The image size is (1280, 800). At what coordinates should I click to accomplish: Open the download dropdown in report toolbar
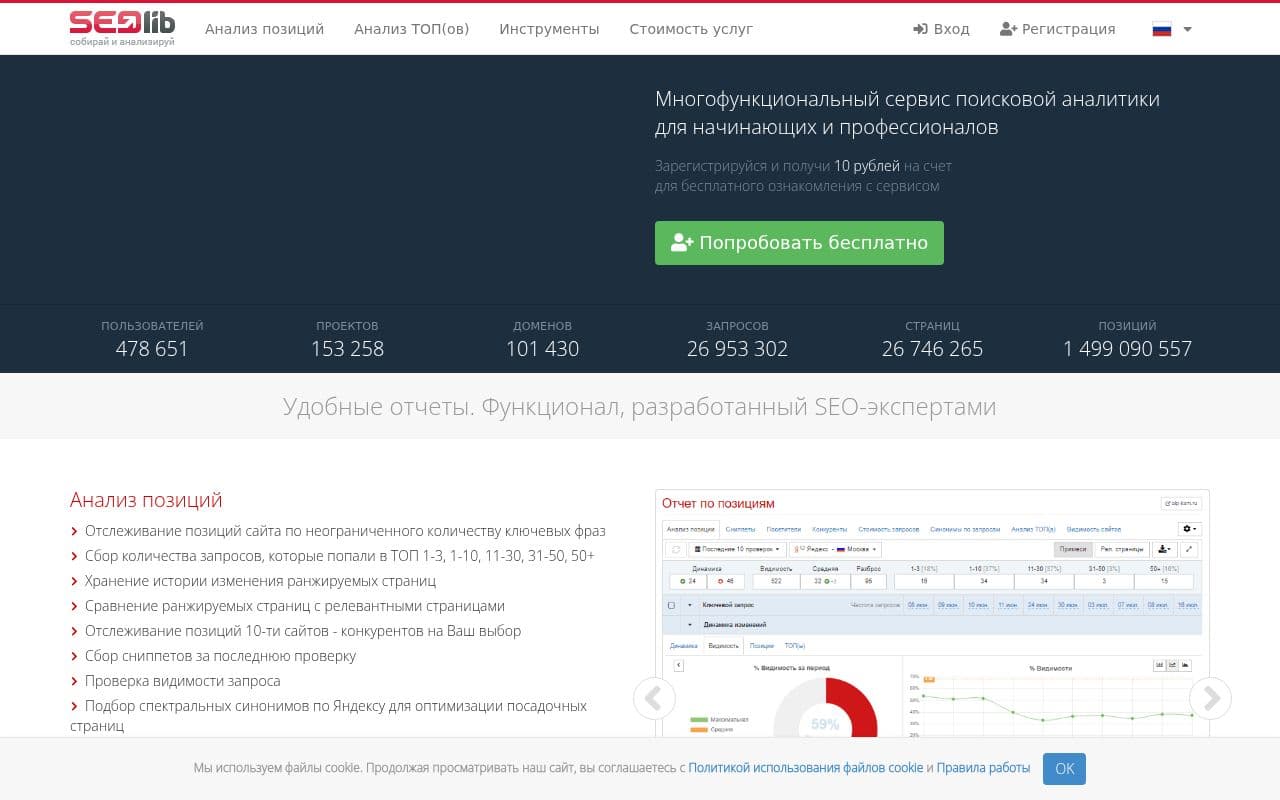click(x=1163, y=549)
